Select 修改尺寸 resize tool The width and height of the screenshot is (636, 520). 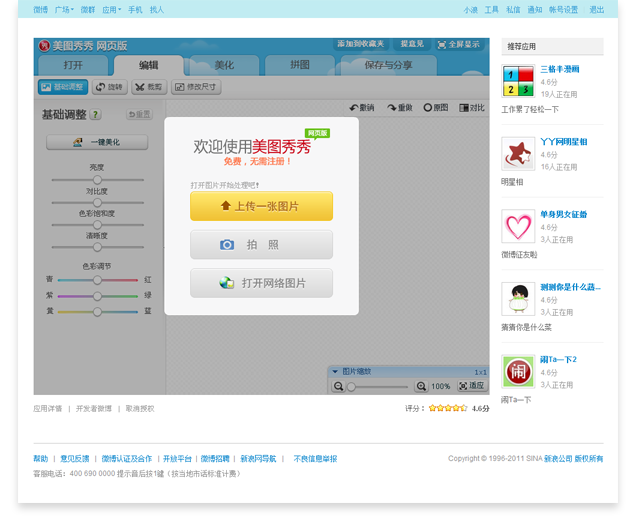pos(196,87)
